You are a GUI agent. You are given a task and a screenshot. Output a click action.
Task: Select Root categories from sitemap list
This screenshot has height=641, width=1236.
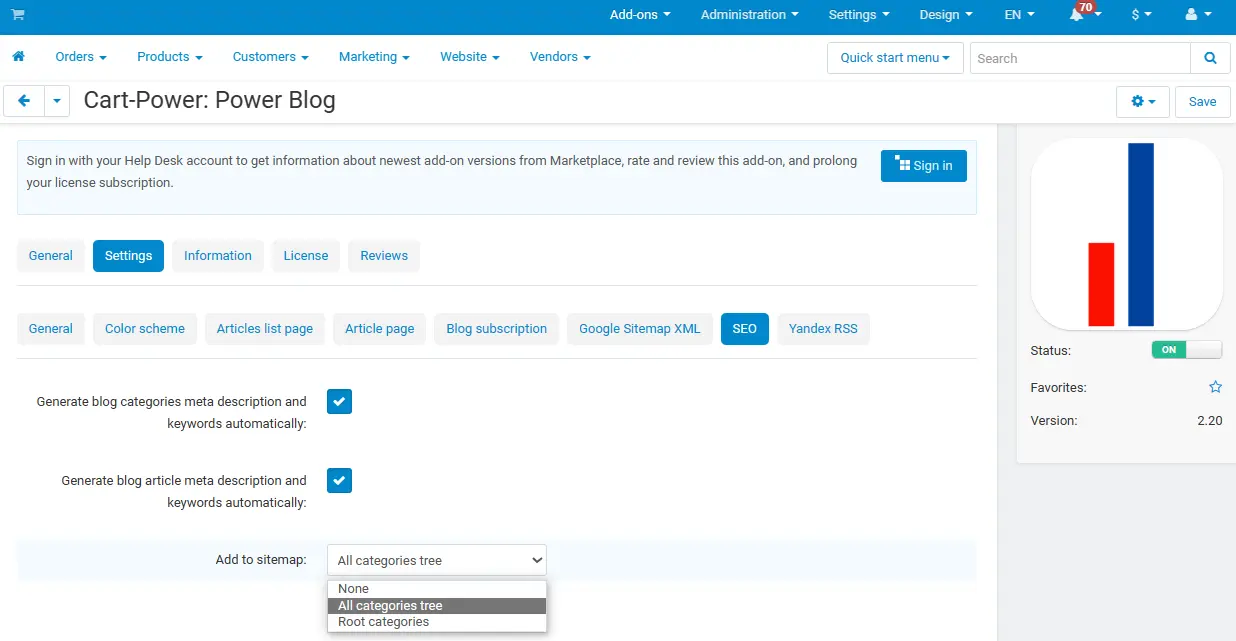tap(383, 622)
